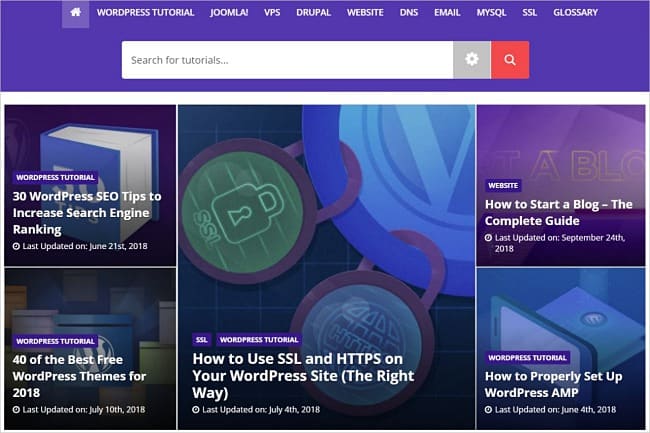
Task: Open How to Use SSL and HTTPS article
Action: click(x=303, y=375)
